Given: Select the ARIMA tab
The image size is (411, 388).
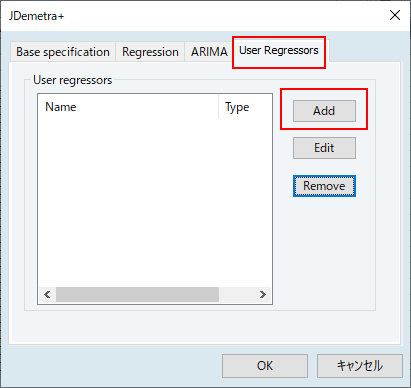Looking at the screenshot, I should click(x=209, y=52).
